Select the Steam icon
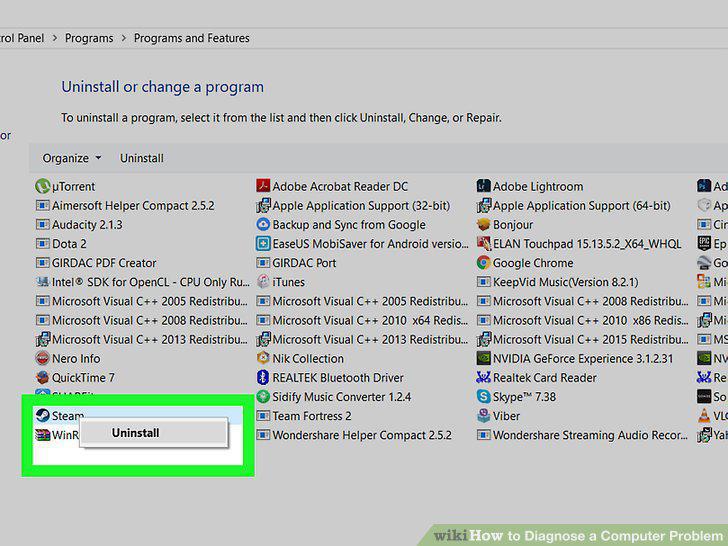The width and height of the screenshot is (728, 546). (x=43, y=416)
